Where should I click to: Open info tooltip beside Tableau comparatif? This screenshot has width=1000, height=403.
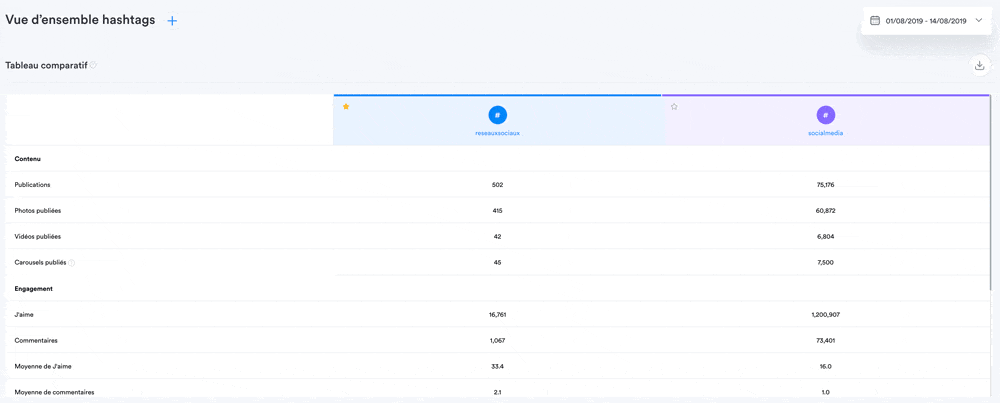point(94,66)
